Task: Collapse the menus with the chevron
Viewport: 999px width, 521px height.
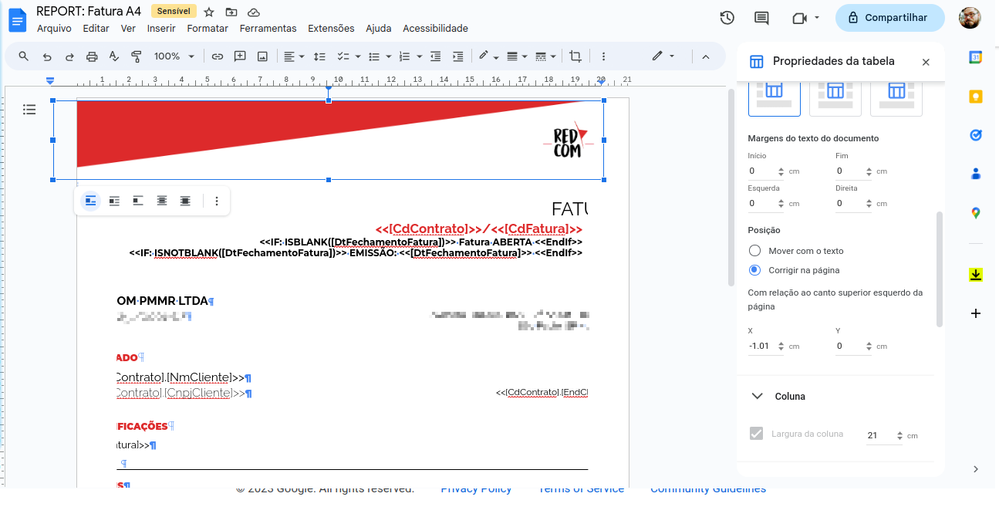Action: 706,57
